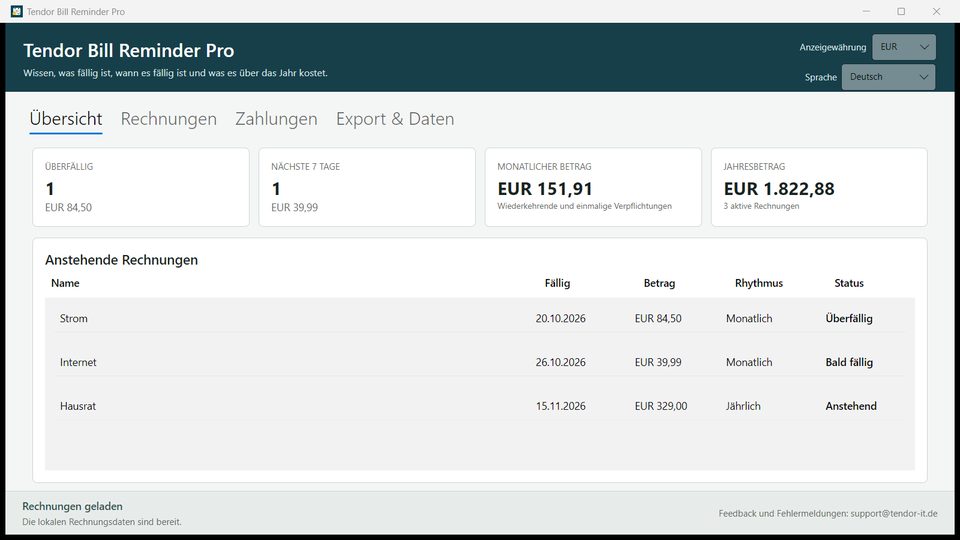This screenshot has width=960, height=540.
Task: Open the Jahresbetrag summary card
Action: coord(819,187)
